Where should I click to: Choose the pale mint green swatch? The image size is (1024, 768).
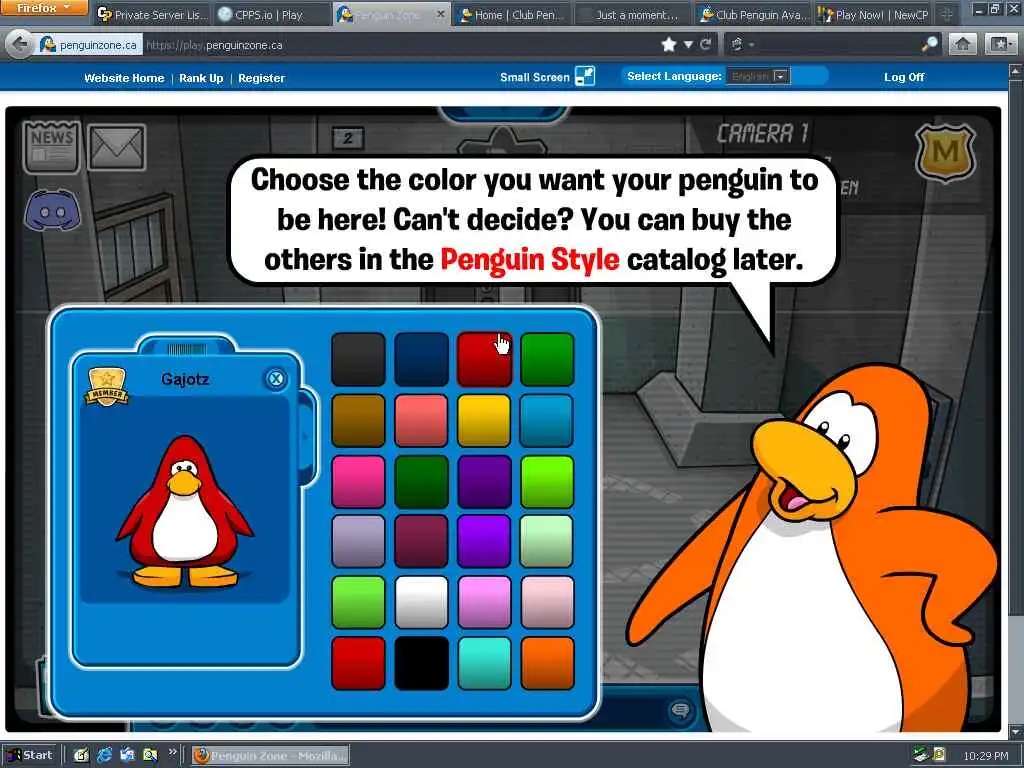547,541
